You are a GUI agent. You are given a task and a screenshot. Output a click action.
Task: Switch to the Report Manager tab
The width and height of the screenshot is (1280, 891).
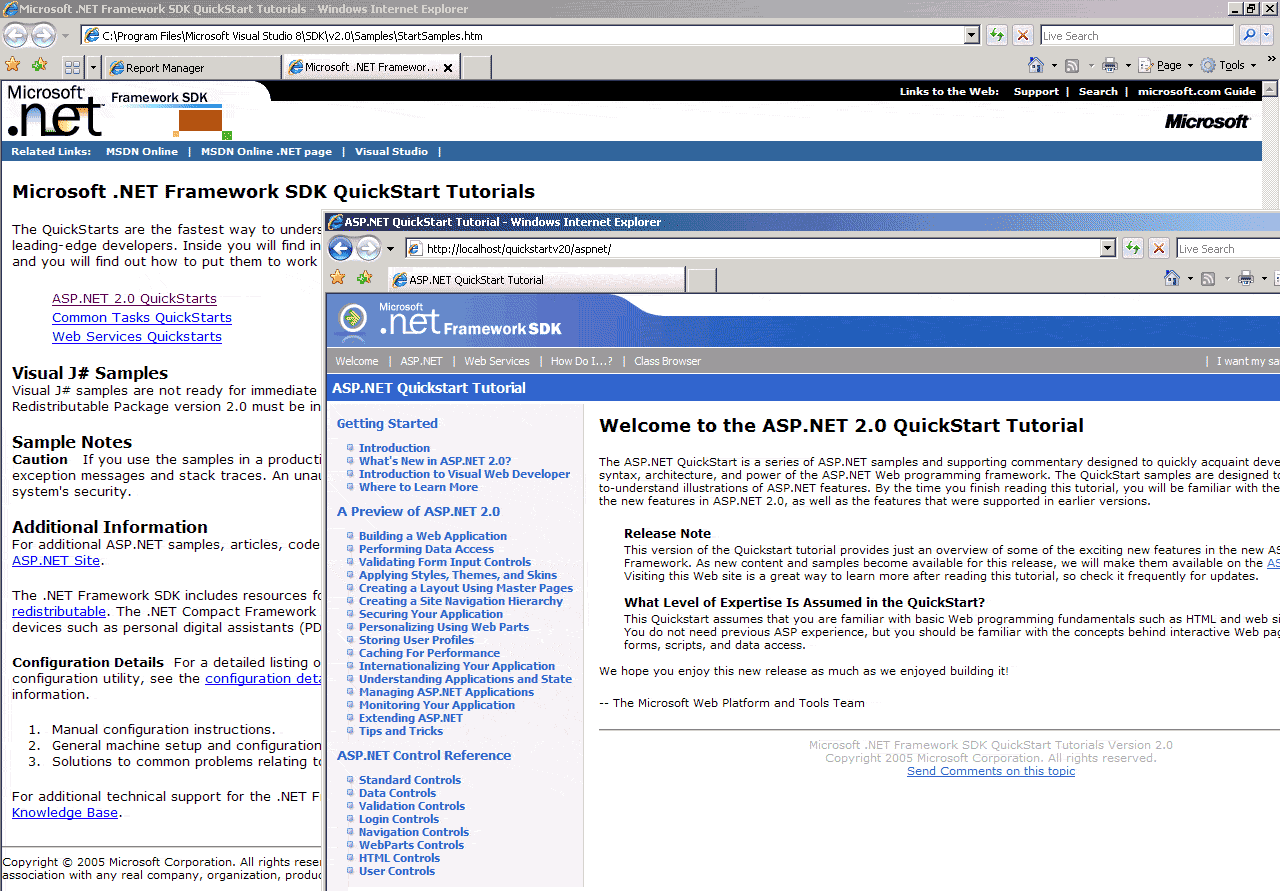tap(193, 68)
